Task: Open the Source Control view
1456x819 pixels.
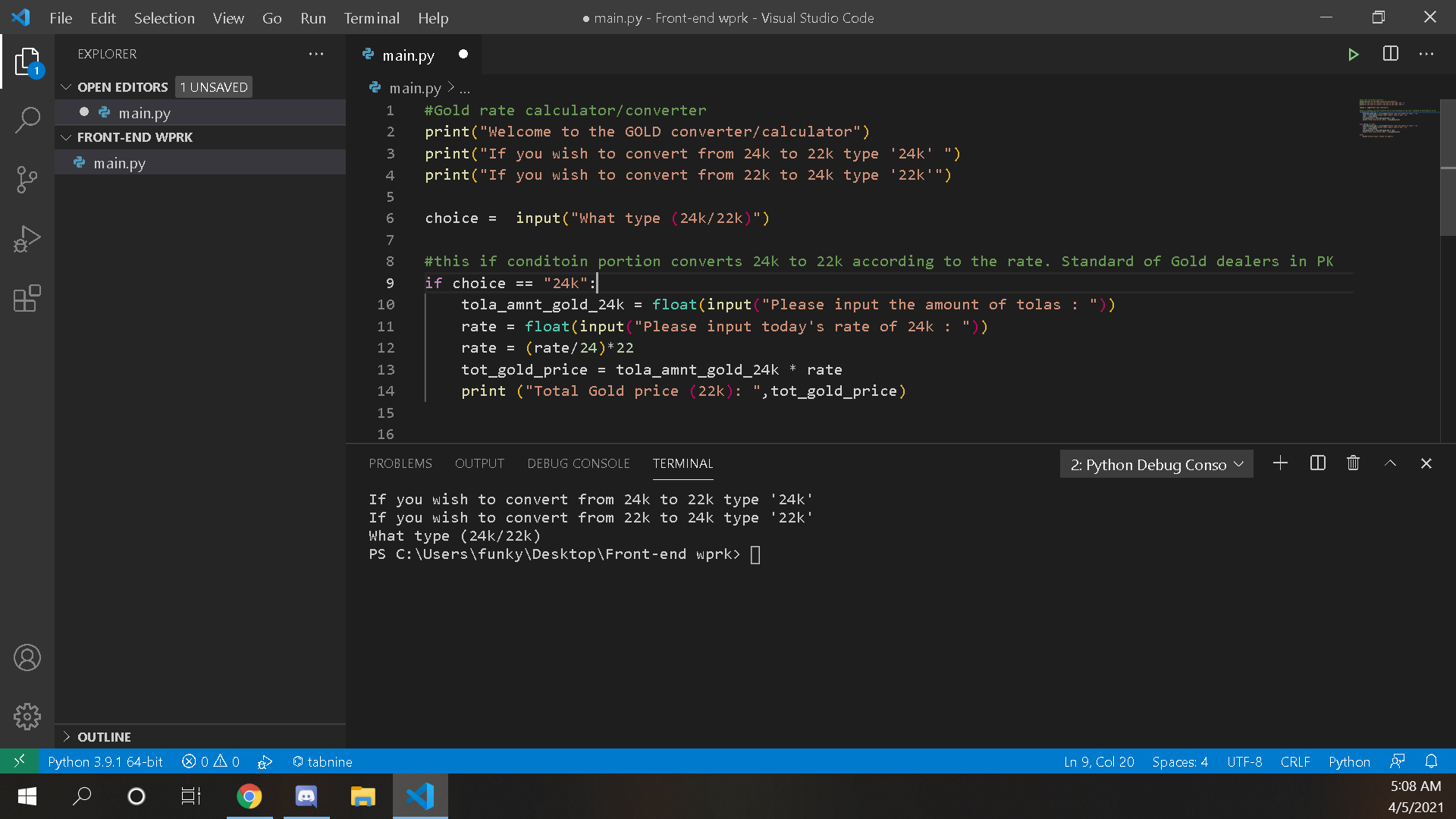Action: [x=27, y=180]
